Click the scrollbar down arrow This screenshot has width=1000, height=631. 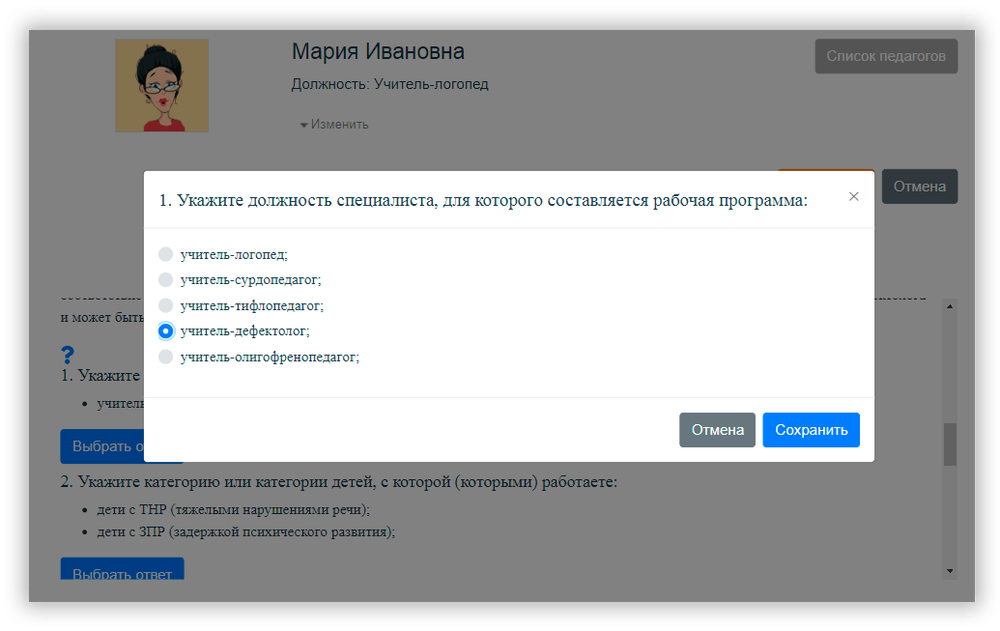tap(949, 570)
